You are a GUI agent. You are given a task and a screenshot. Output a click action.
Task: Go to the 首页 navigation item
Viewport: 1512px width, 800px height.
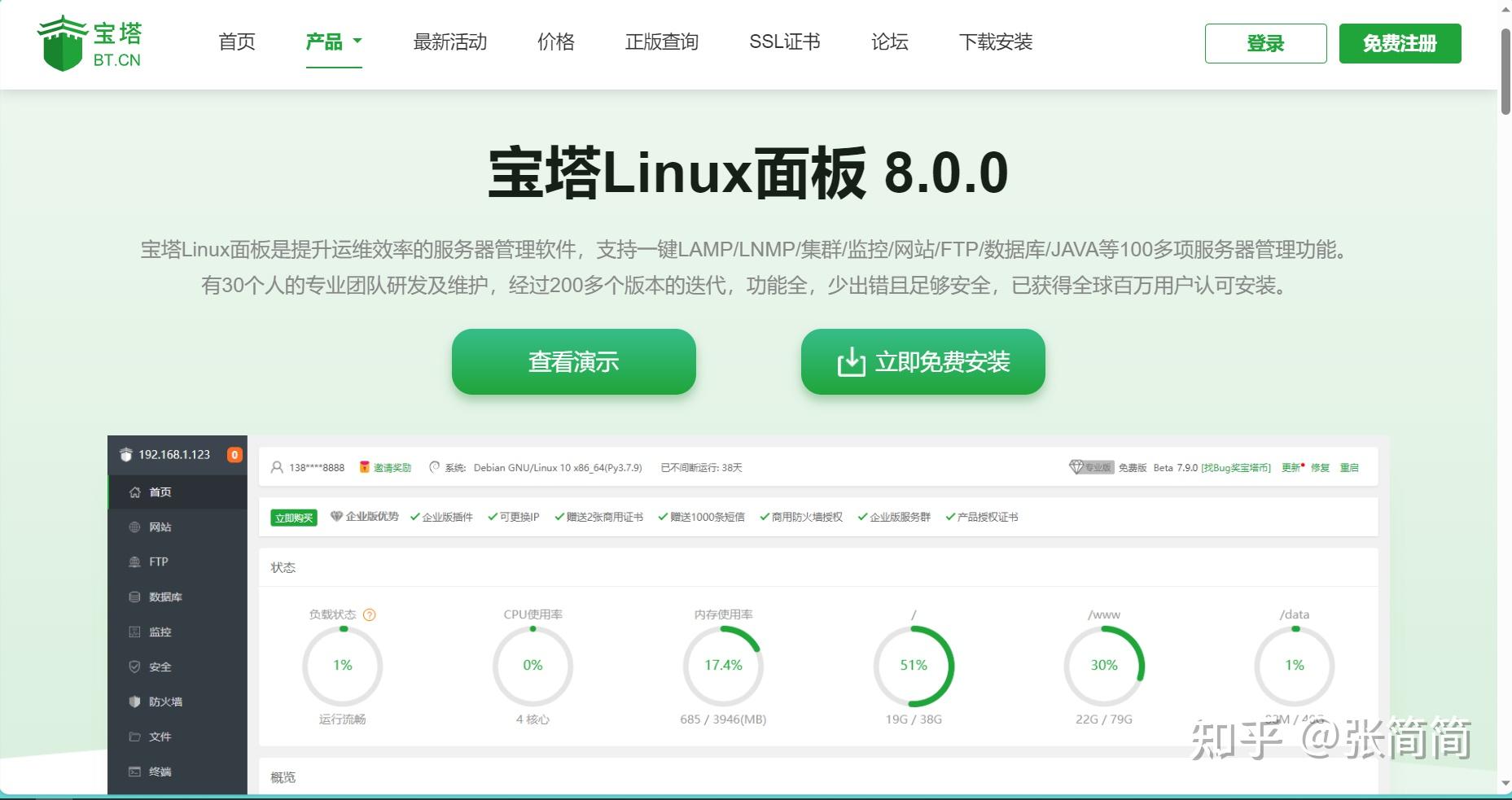tap(237, 42)
